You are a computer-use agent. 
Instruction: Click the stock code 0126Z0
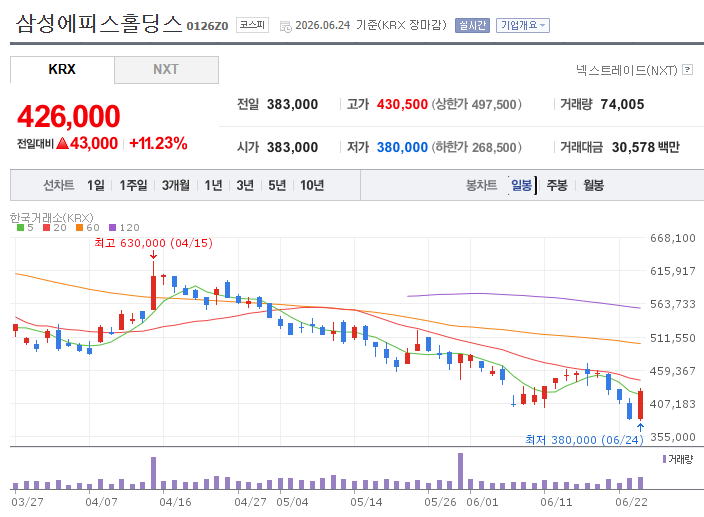(x=207, y=26)
